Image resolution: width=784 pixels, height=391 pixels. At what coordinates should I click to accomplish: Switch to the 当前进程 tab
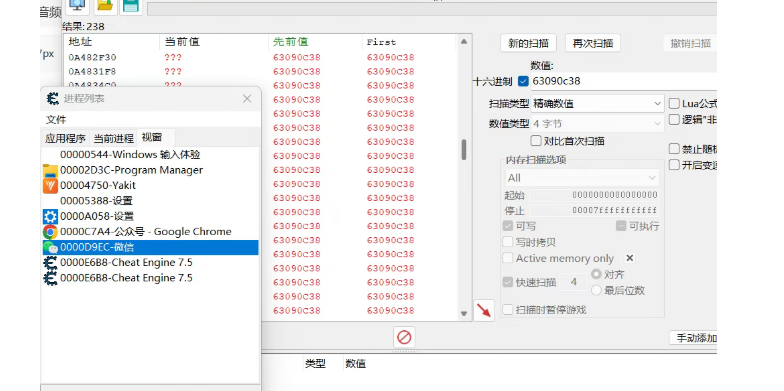tap(114, 138)
